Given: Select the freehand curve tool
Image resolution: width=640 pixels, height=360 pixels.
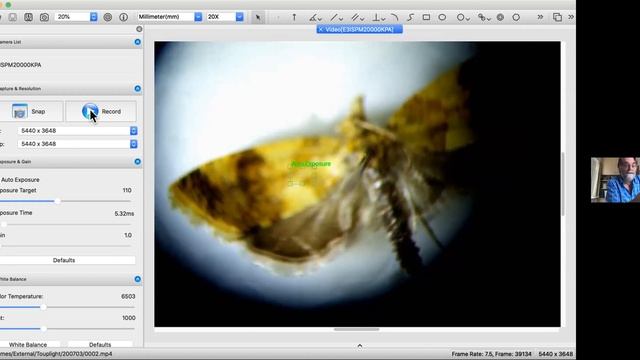Looking at the screenshot, I should [x=410, y=17].
